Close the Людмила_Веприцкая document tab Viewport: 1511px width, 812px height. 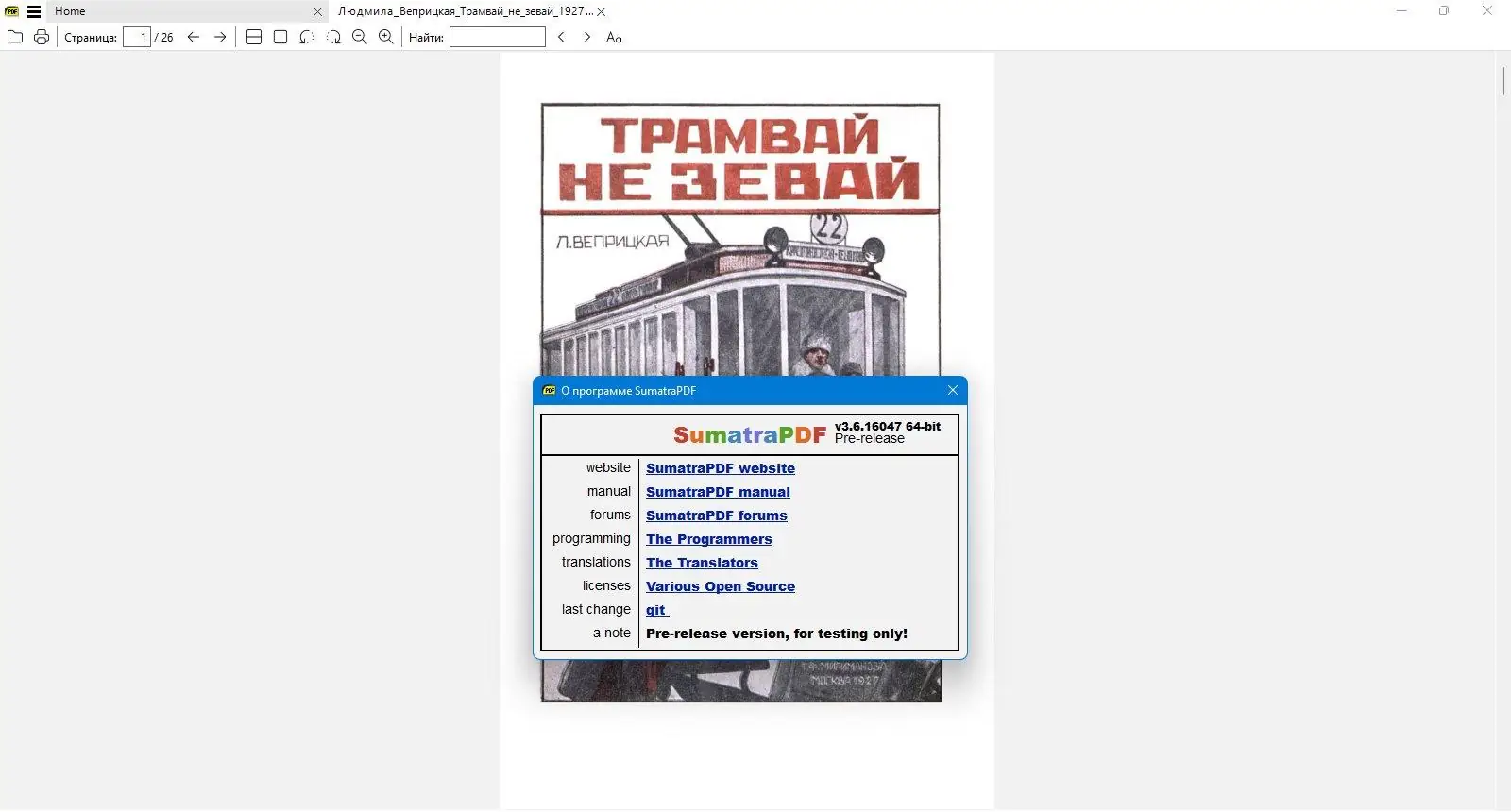click(x=602, y=11)
